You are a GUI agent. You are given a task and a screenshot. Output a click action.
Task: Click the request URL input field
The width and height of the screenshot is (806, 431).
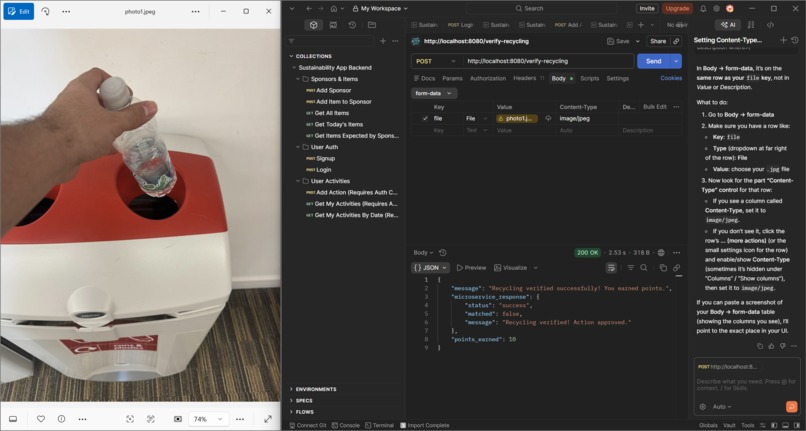(x=548, y=61)
